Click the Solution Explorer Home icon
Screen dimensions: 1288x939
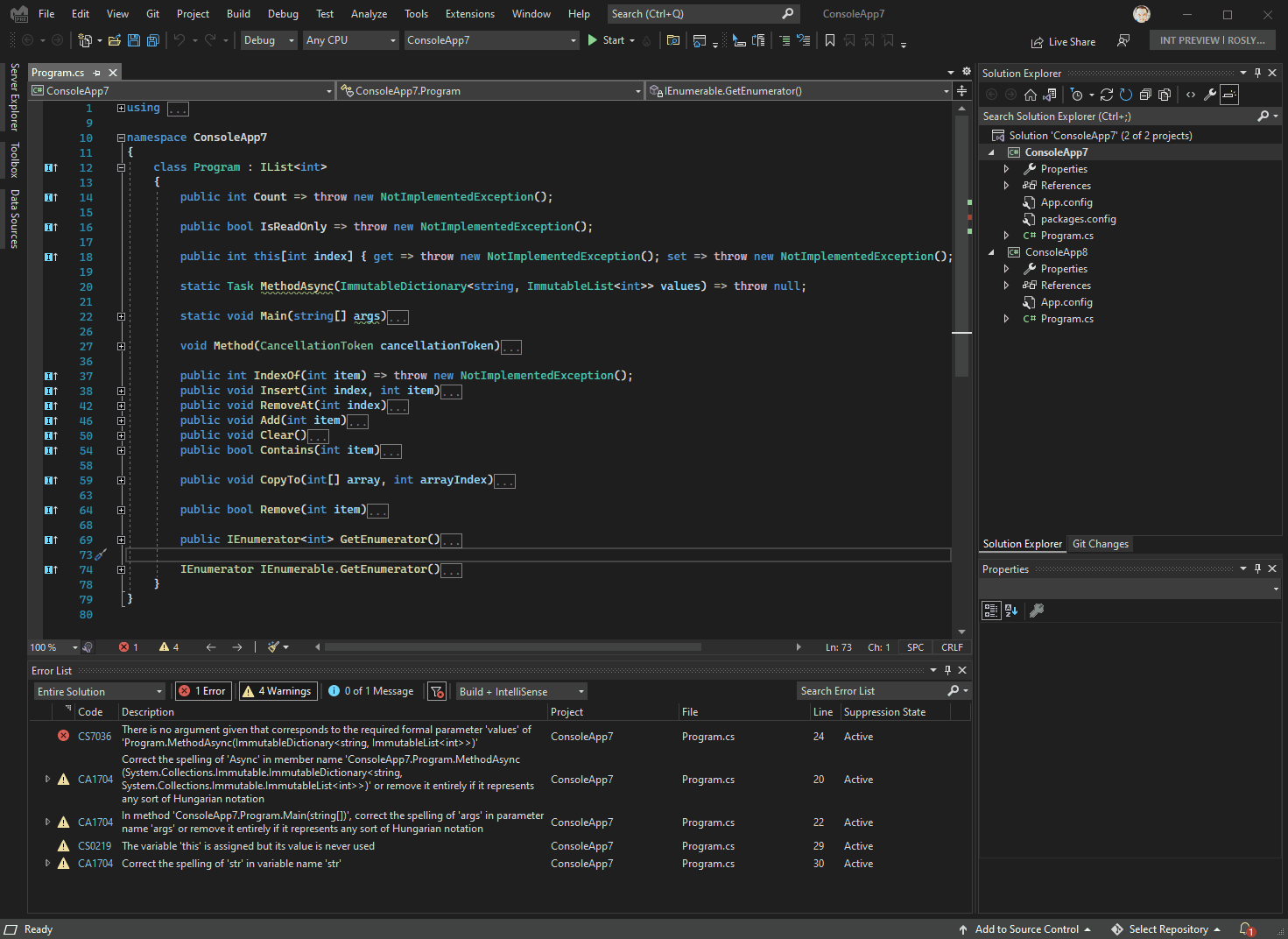[x=1031, y=95]
